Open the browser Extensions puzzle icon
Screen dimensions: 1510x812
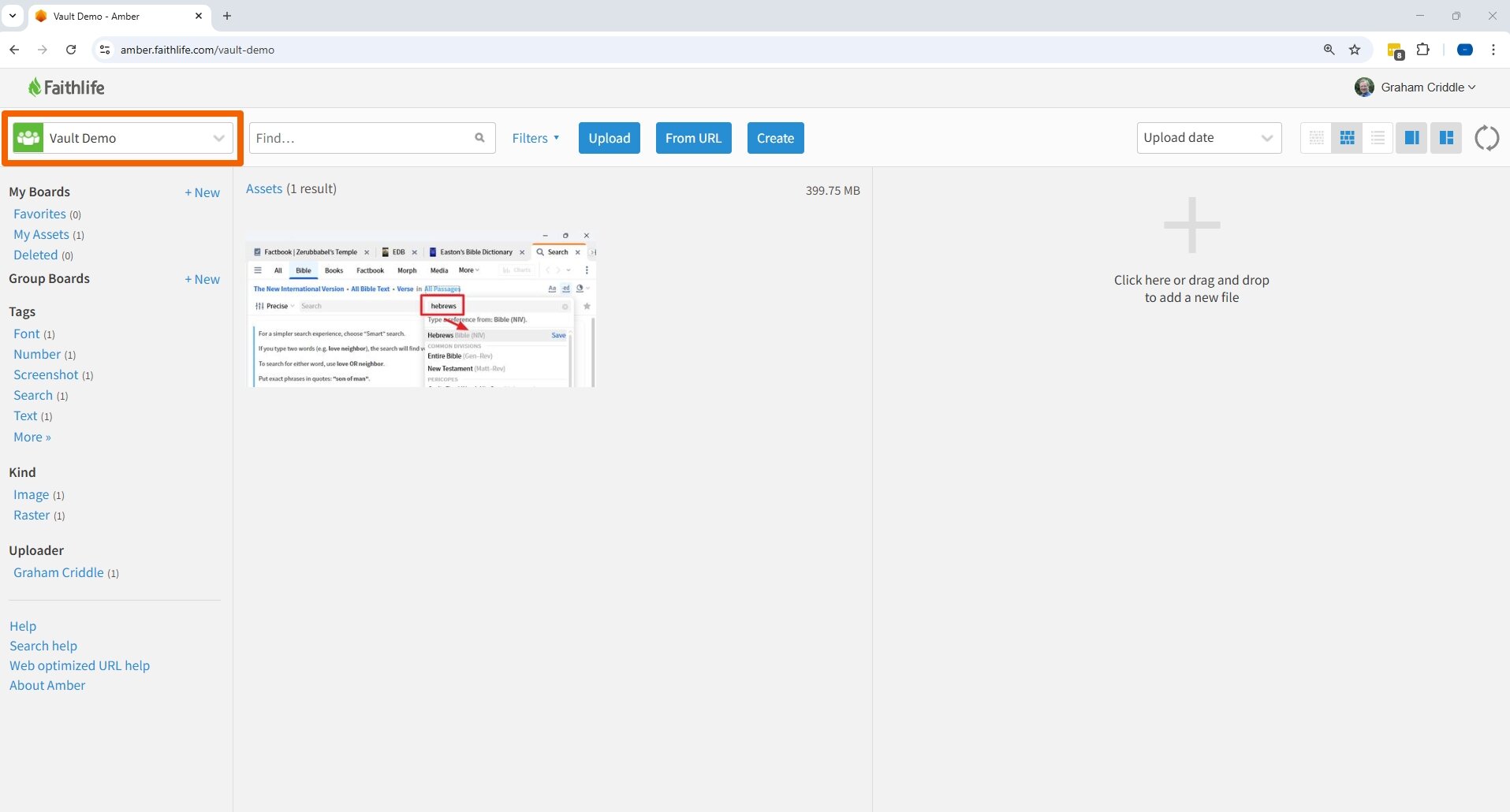pyautogui.click(x=1423, y=50)
